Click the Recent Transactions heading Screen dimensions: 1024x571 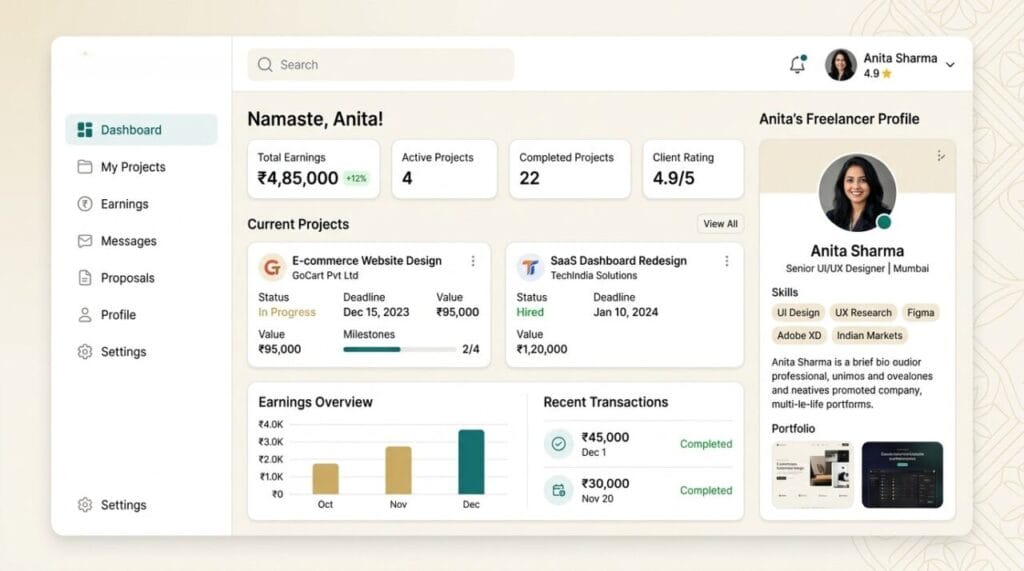click(605, 402)
